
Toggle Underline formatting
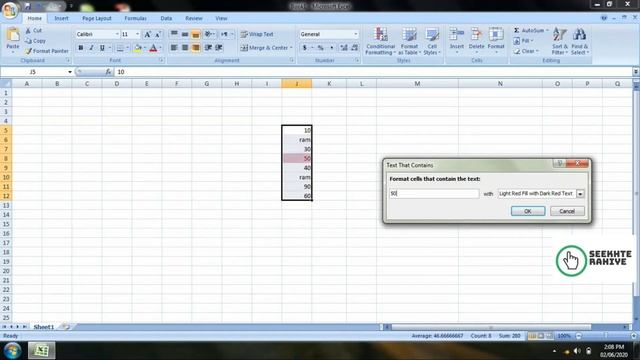(x=102, y=48)
